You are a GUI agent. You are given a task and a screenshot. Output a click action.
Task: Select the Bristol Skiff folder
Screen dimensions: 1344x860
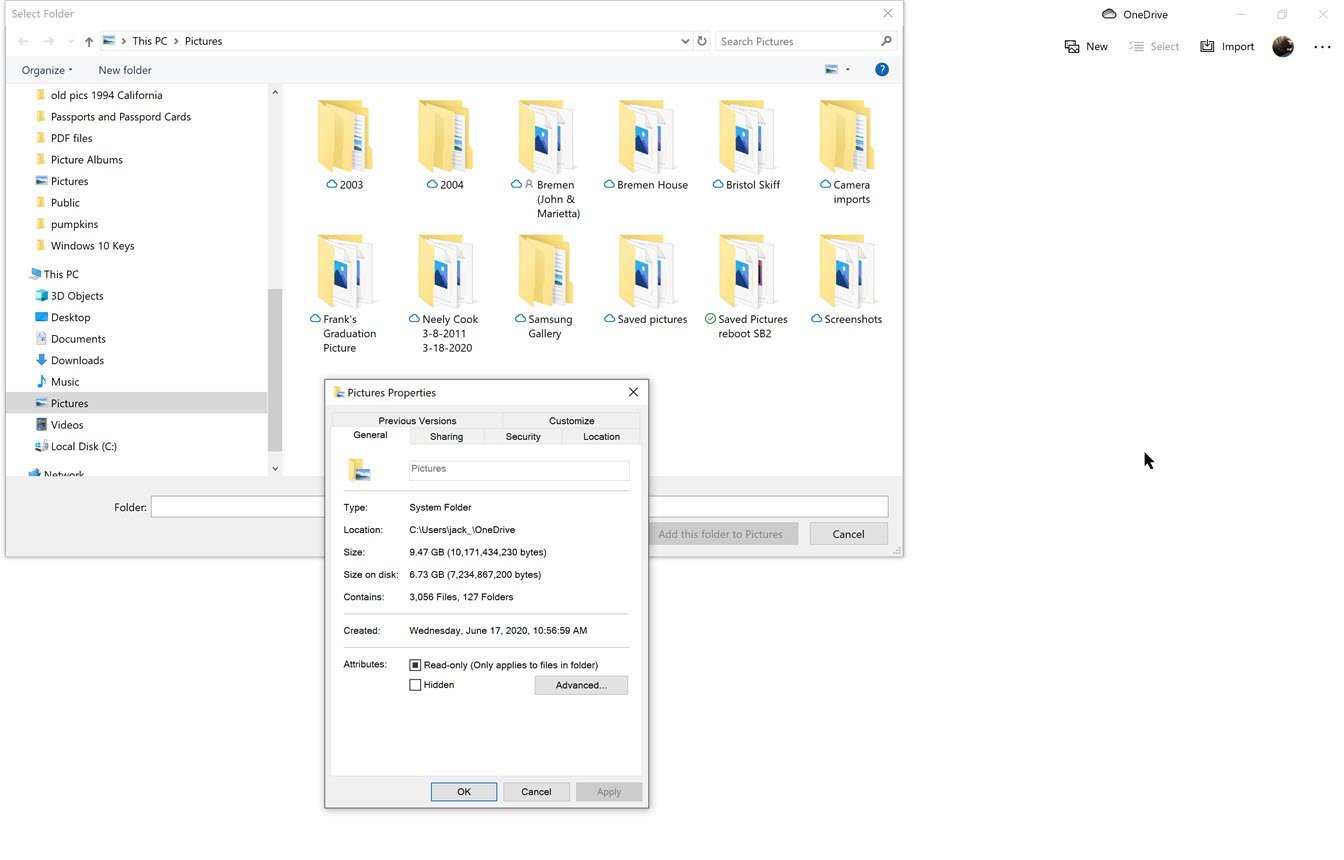point(746,145)
